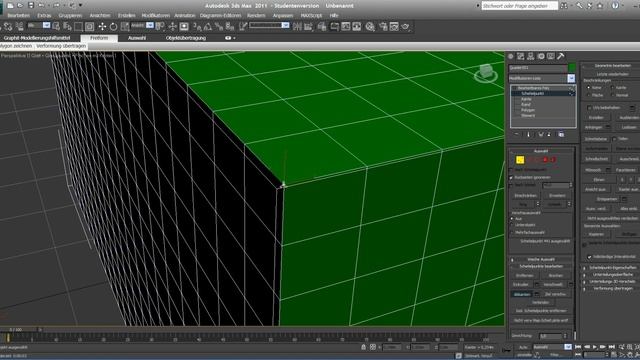Open the Modifikatoren-Liste dropdown
Viewport: 640px width, 360px height.
coord(571,78)
